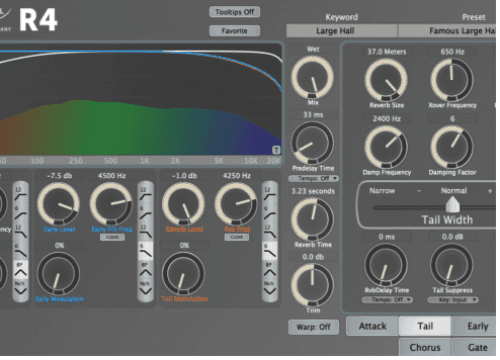Click the Mix knob
The image size is (500, 360).
312,78
